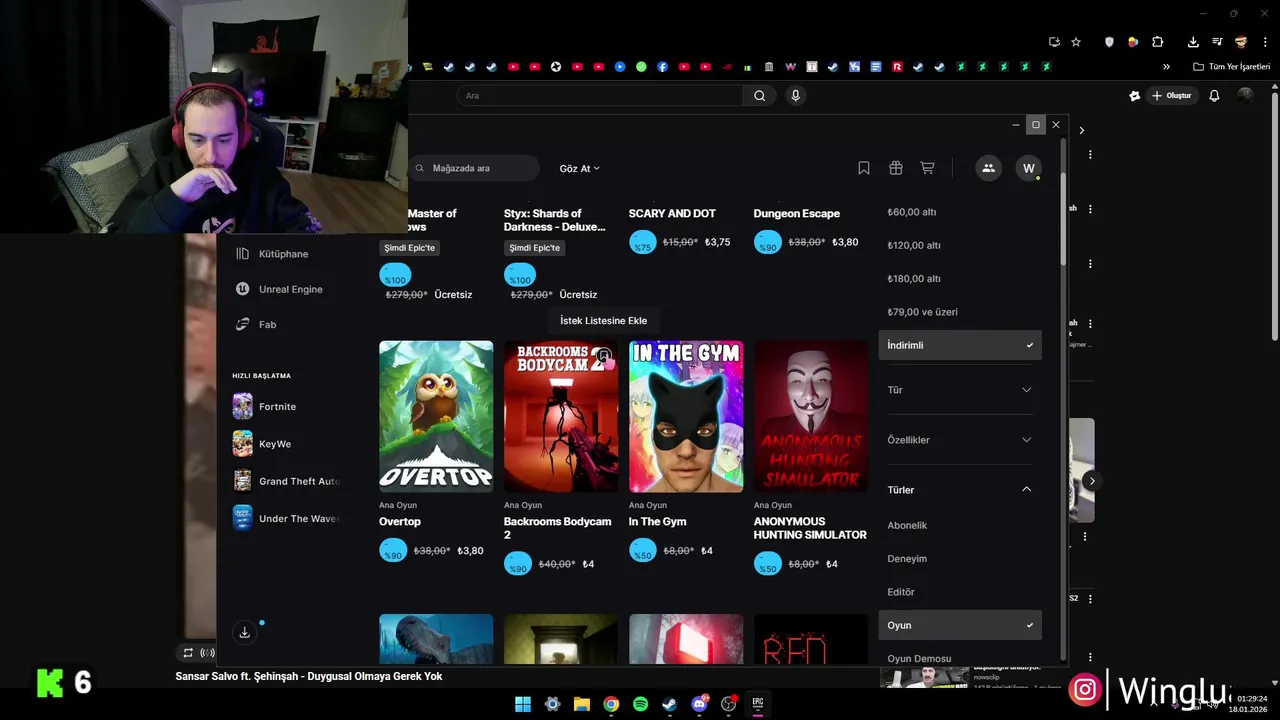The height and width of the screenshot is (720, 1280).
Task: Open the friends list icon
Action: tap(988, 168)
